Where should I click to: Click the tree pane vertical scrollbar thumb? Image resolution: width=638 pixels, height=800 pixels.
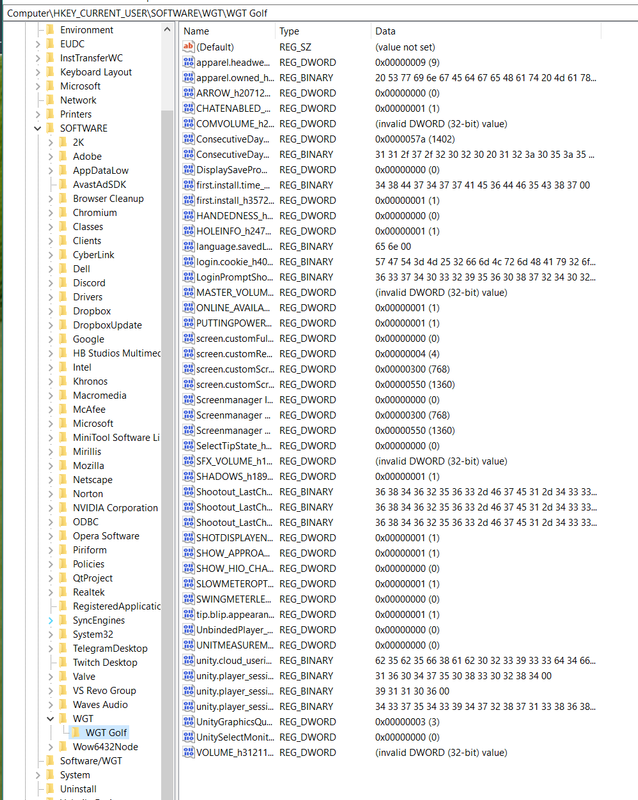(x=167, y=454)
